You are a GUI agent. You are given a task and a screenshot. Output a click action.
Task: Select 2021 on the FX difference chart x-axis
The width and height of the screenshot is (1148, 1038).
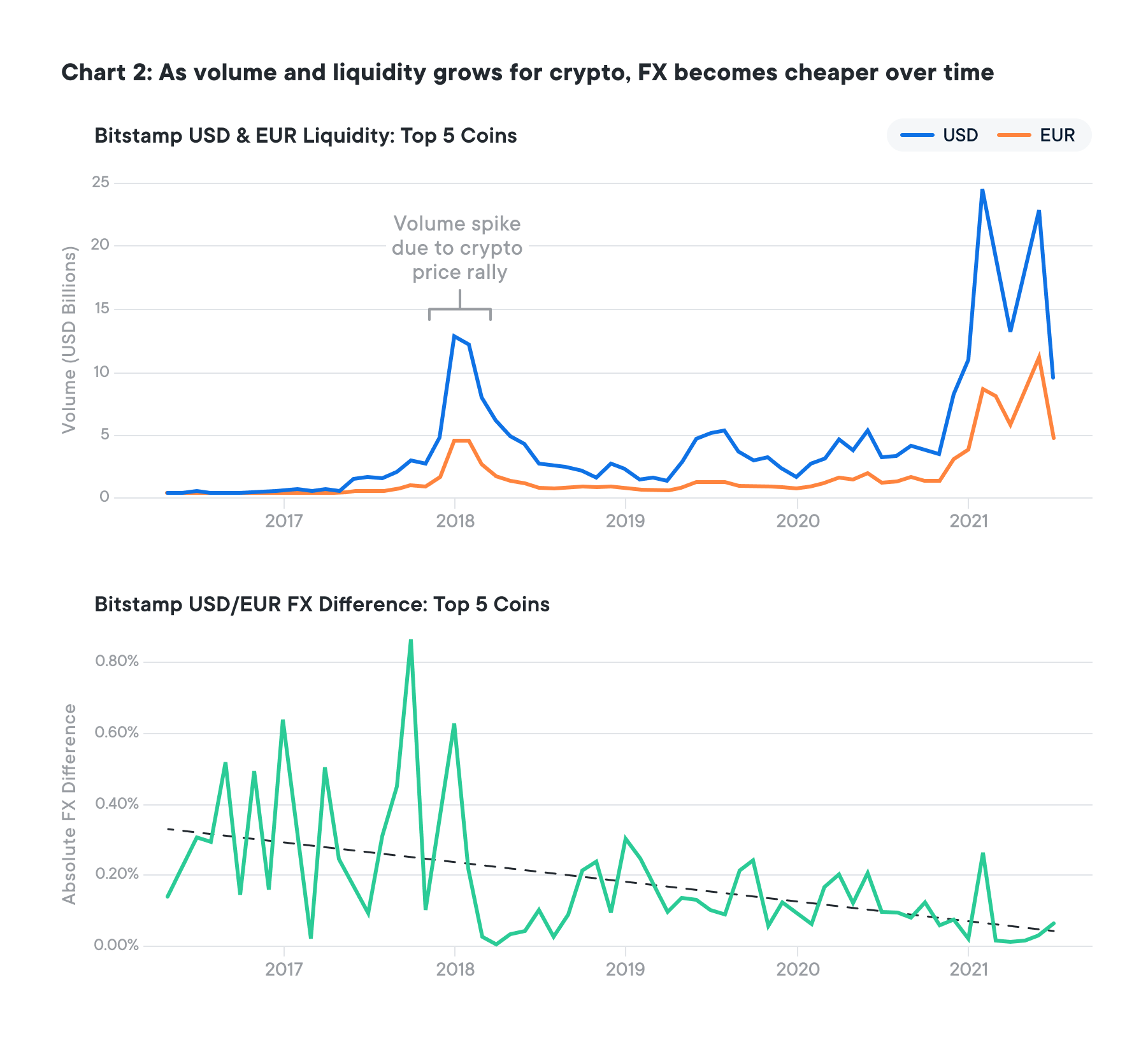point(968,969)
